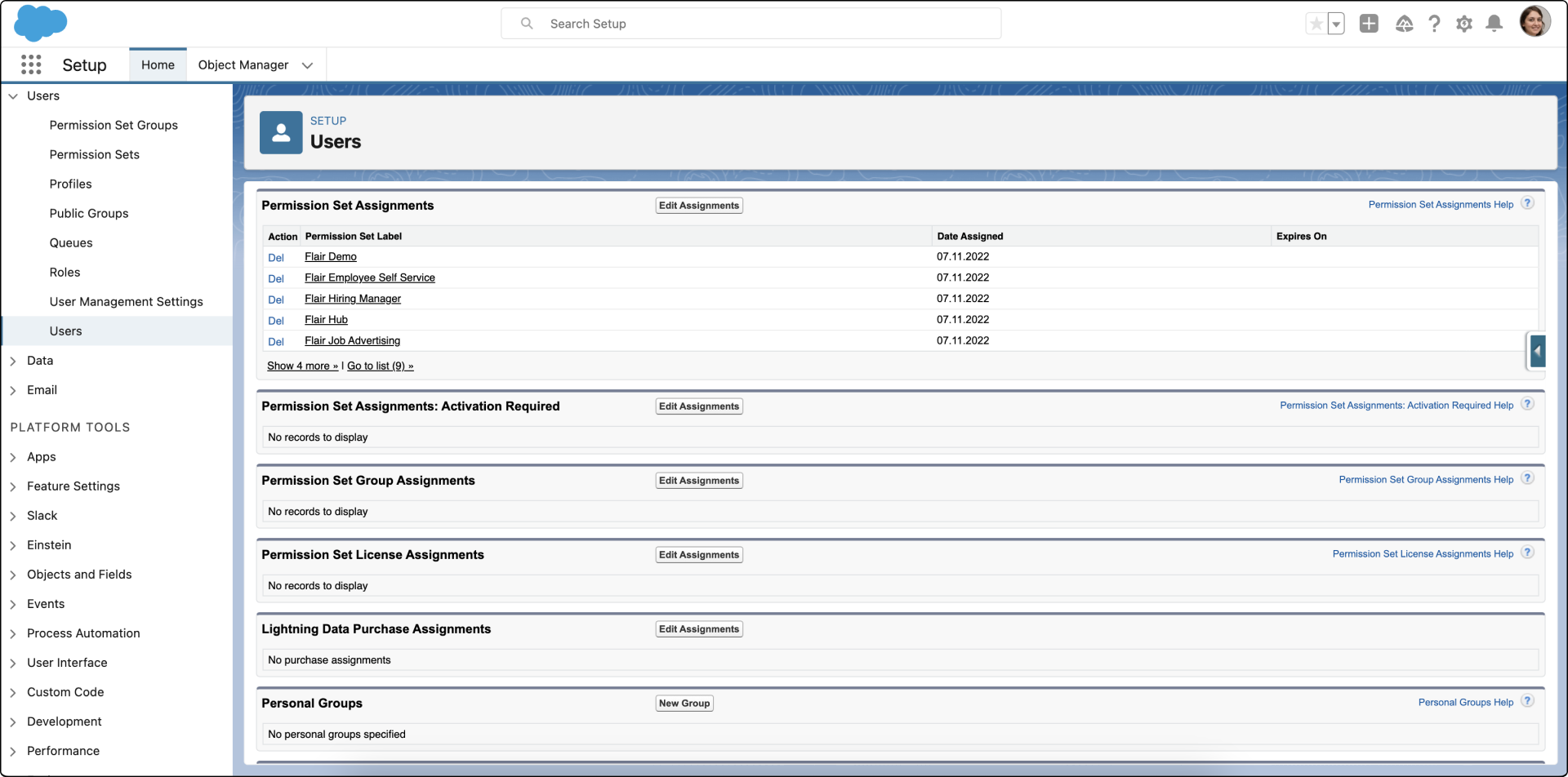
Task: Open Global Actions with the plus icon
Action: 1369,24
